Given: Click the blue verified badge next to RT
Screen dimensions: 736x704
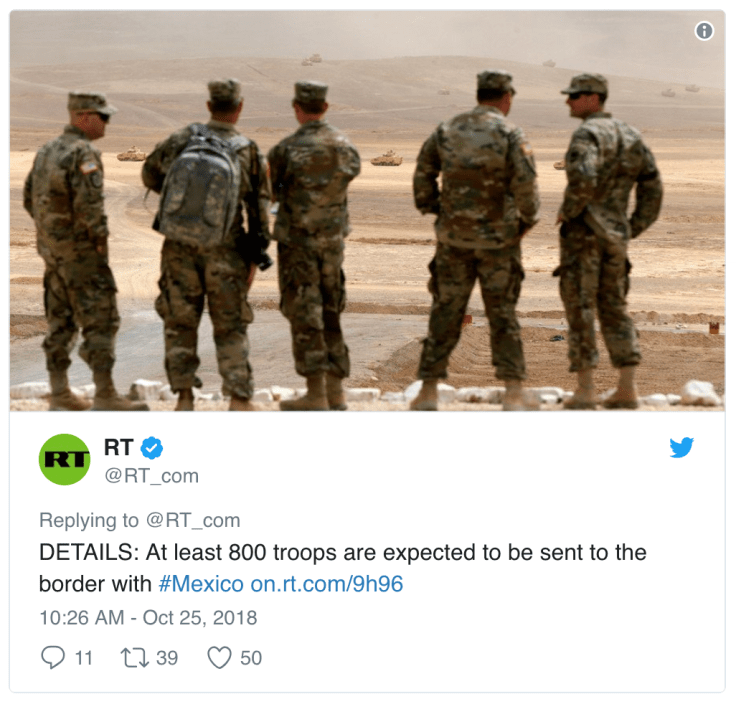Looking at the screenshot, I should coord(152,448).
